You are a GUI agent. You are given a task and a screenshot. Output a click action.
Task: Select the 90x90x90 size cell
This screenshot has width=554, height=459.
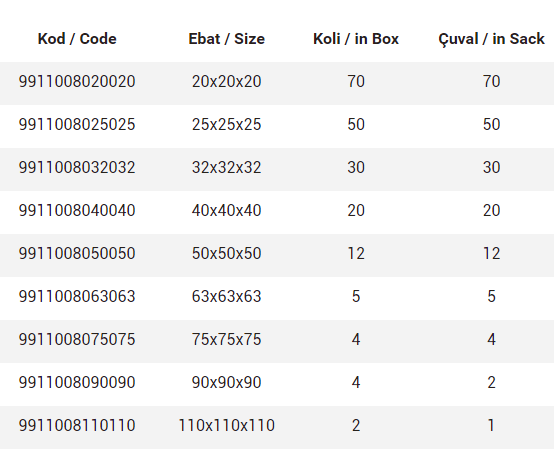(226, 382)
